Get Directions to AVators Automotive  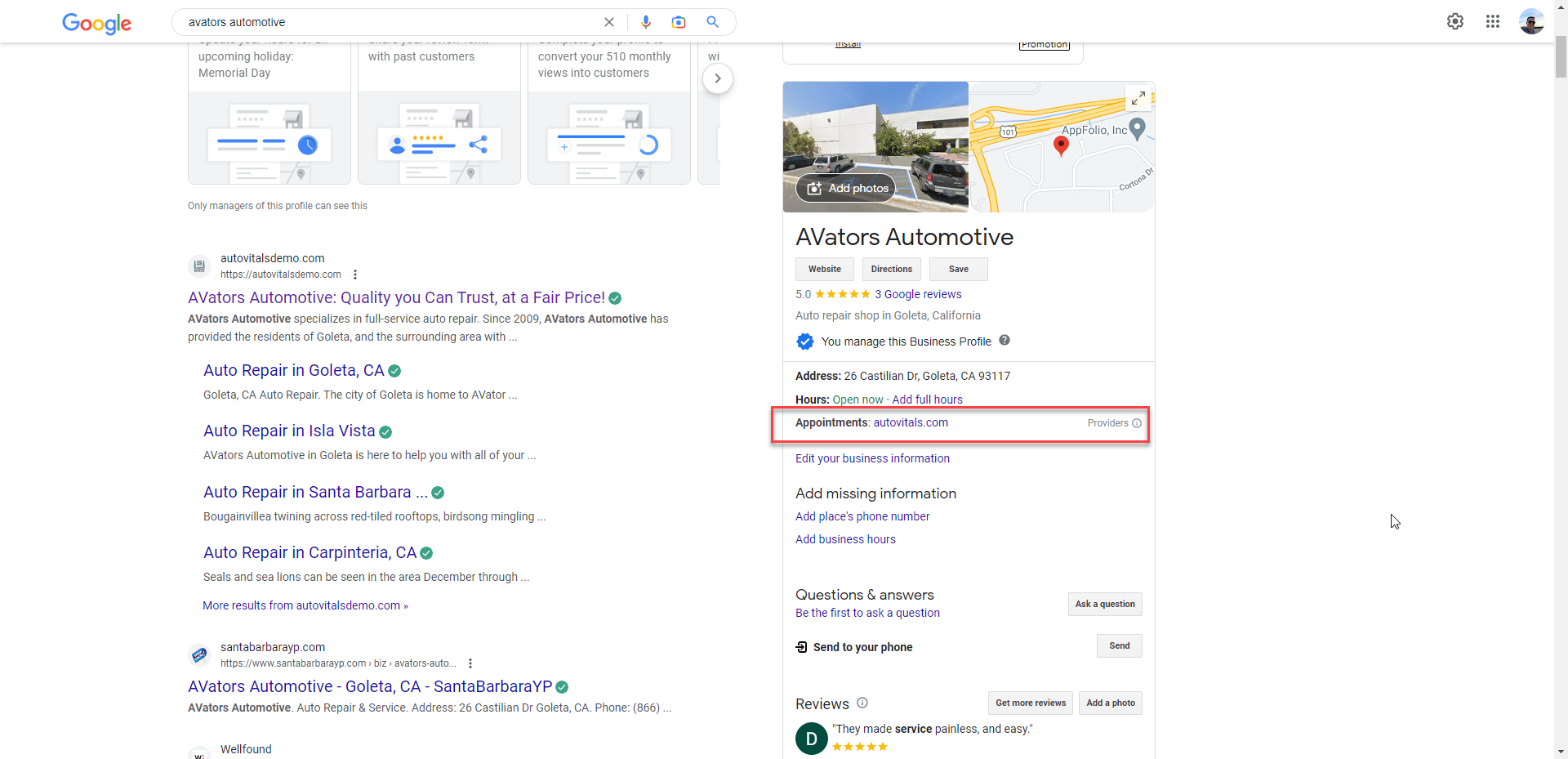[891, 269]
